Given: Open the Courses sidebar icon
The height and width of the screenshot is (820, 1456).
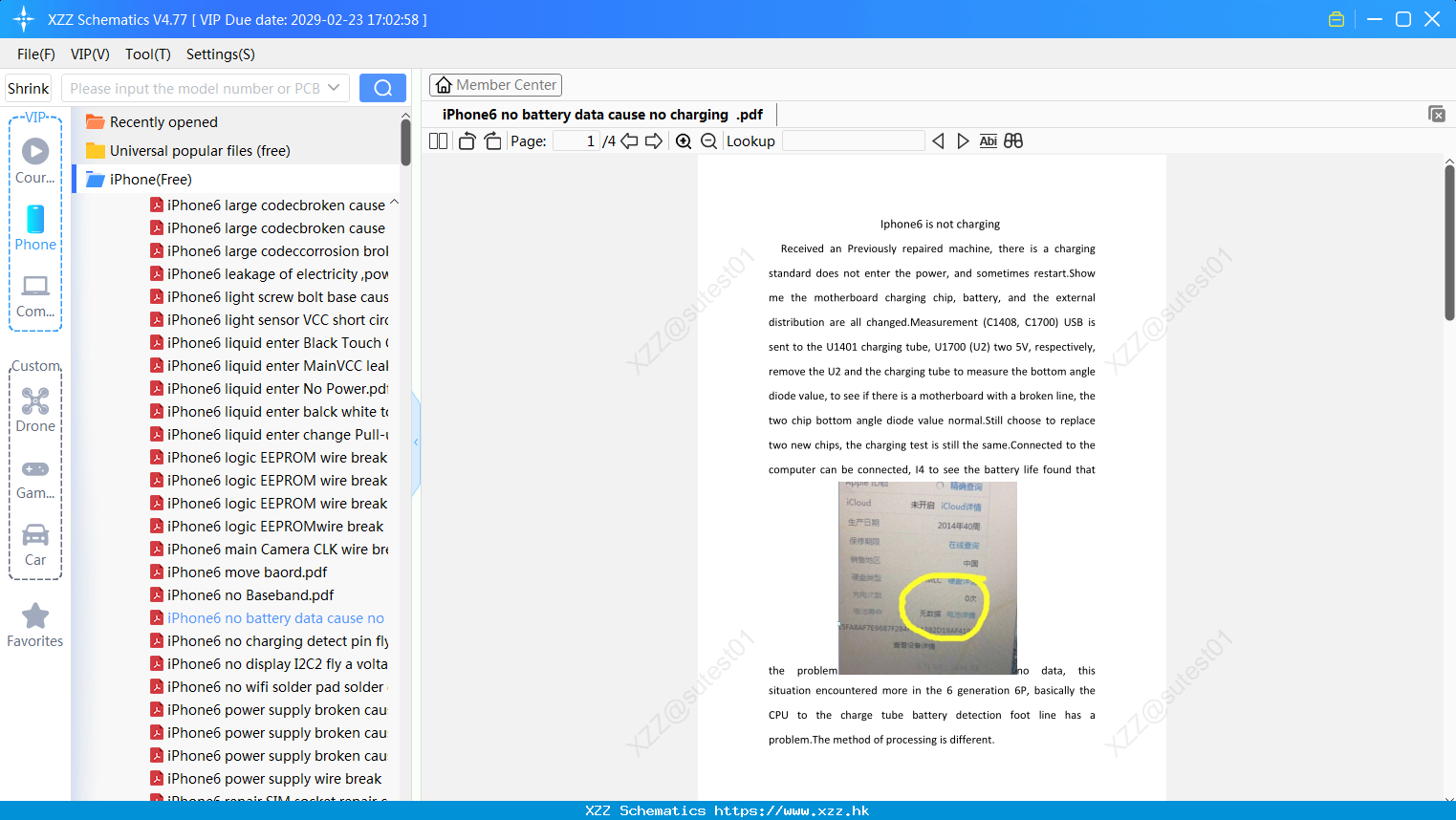Looking at the screenshot, I should [x=35, y=160].
